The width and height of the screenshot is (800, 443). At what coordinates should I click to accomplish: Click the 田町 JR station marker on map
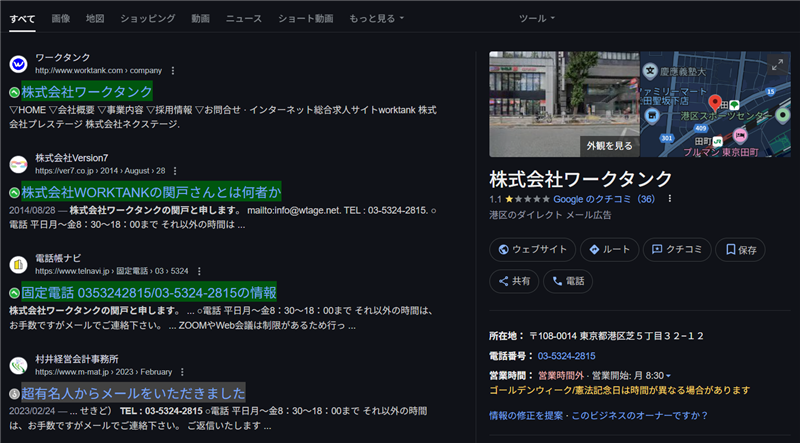[x=717, y=141]
